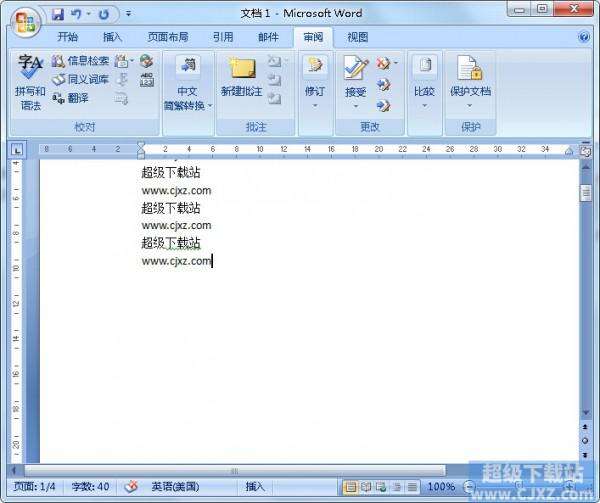This screenshot has height=503, width=600.
Task: Jump to the previous tracked change
Action: pyautogui.click(x=383, y=84)
